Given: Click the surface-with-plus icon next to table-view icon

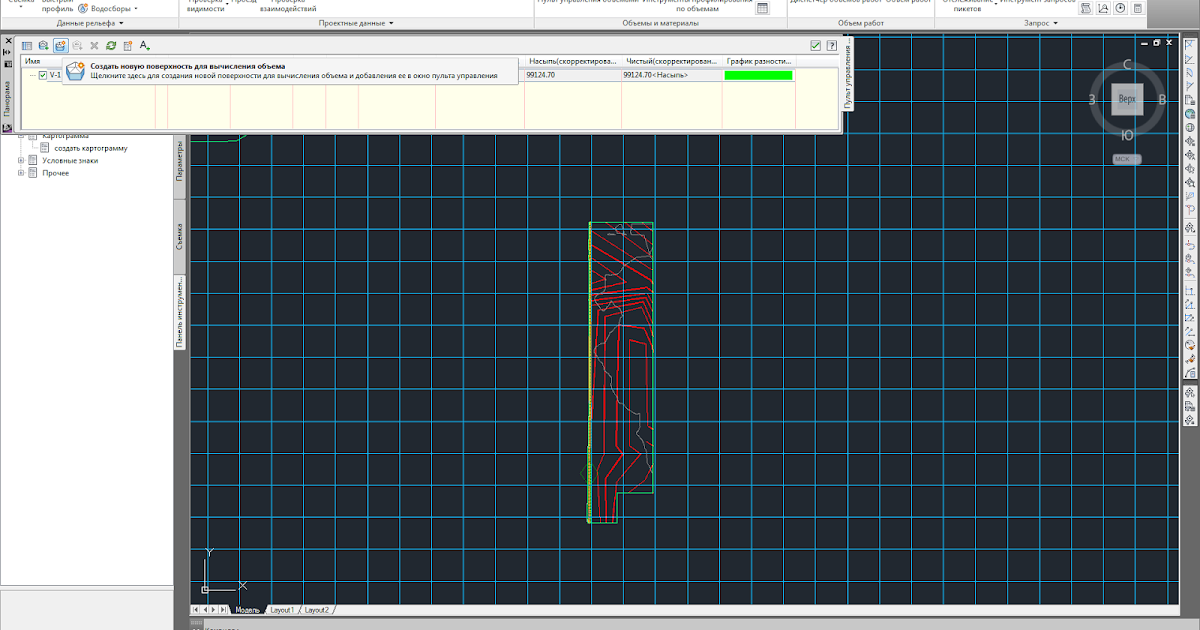Looking at the screenshot, I should [x=44, y=45].
